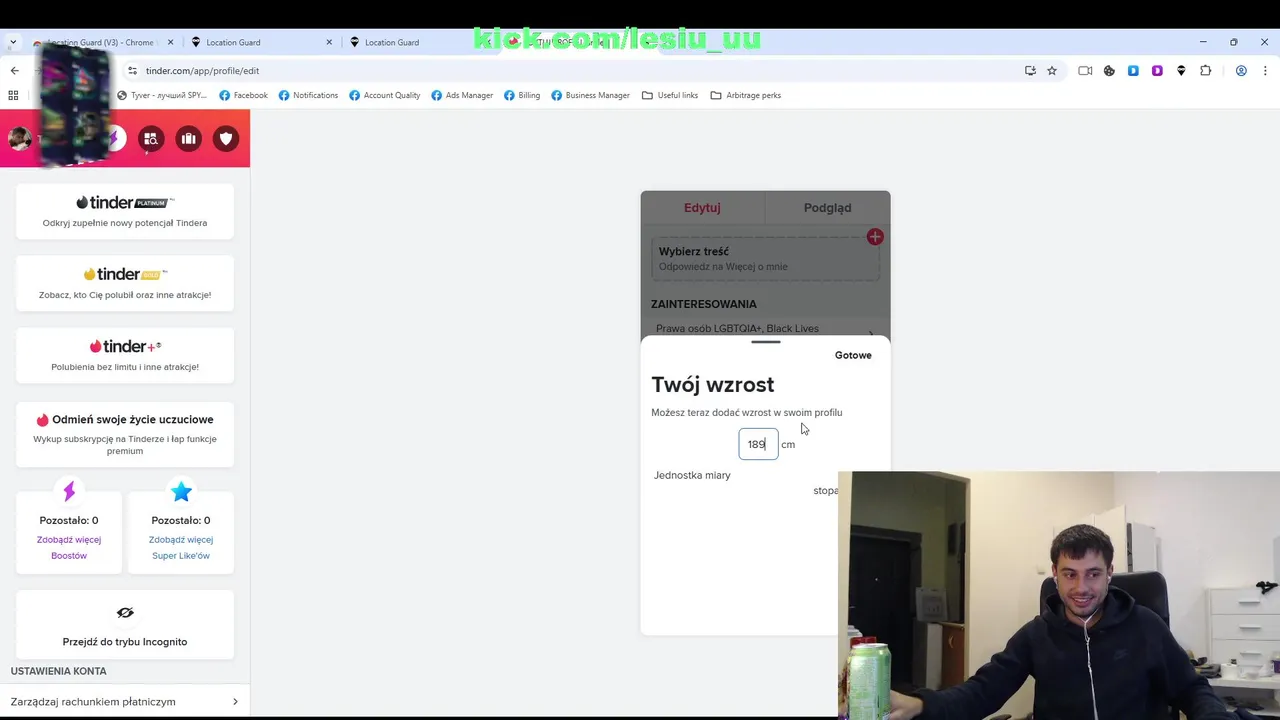This screenshot has width=1280, height=720.
Task: Click the Location Guard extension icon
Action: [1181, 71]
